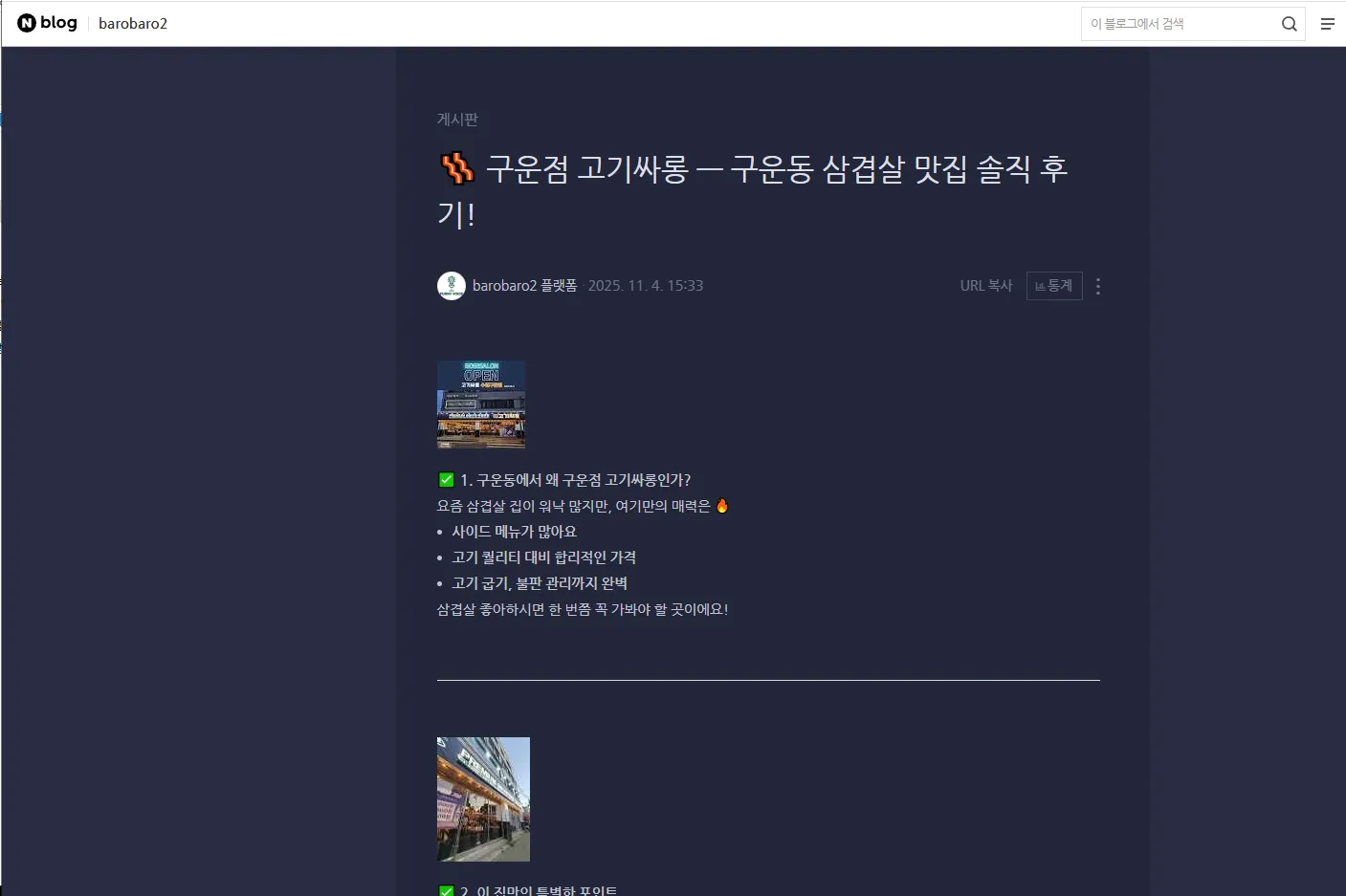
Task: Open the 게시판 category above the title
Action: (456, 119)
